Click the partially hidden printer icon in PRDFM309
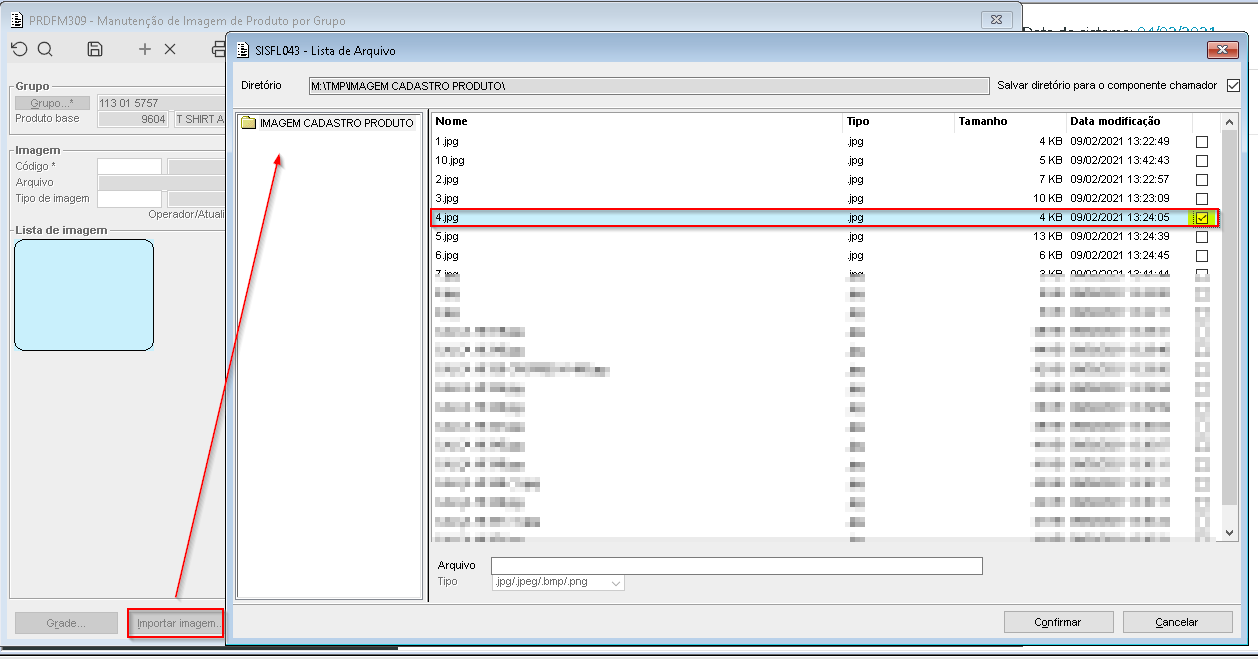The height and width of the screenshot is (659, 1258). tap(219, 49)
